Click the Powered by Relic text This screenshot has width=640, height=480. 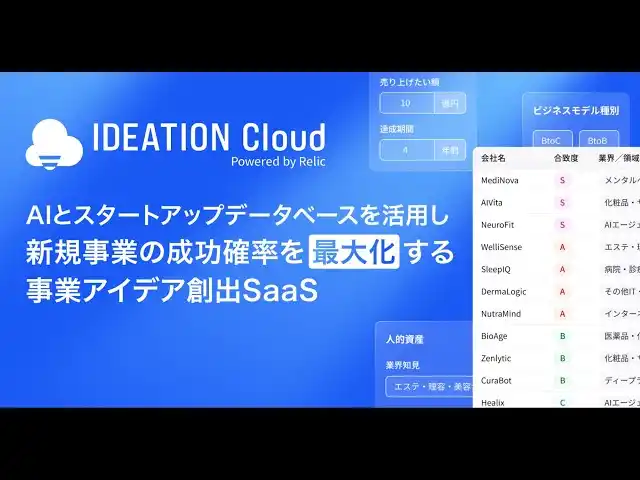click(x=278, y=162)
